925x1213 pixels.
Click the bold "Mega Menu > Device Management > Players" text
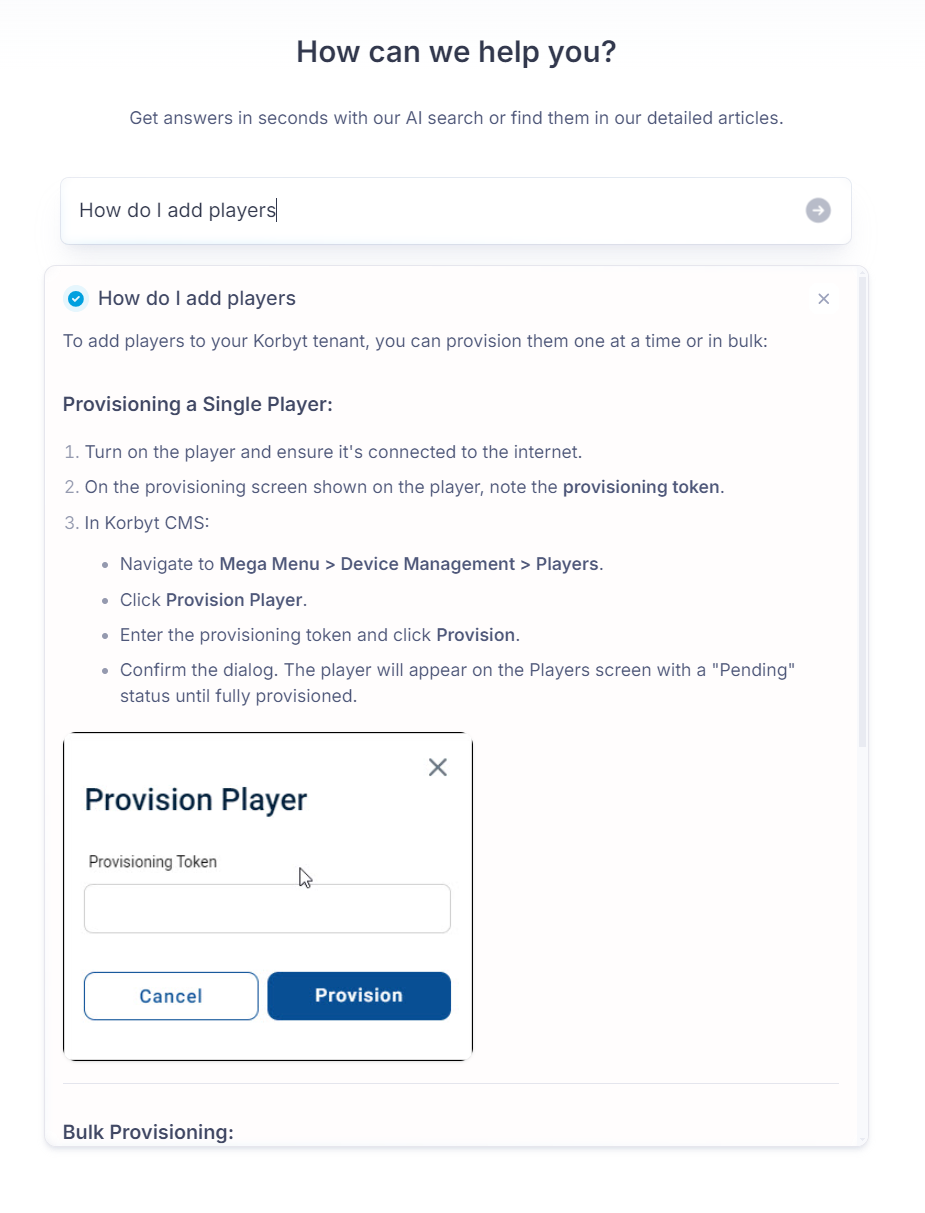[x=410, y=564]
